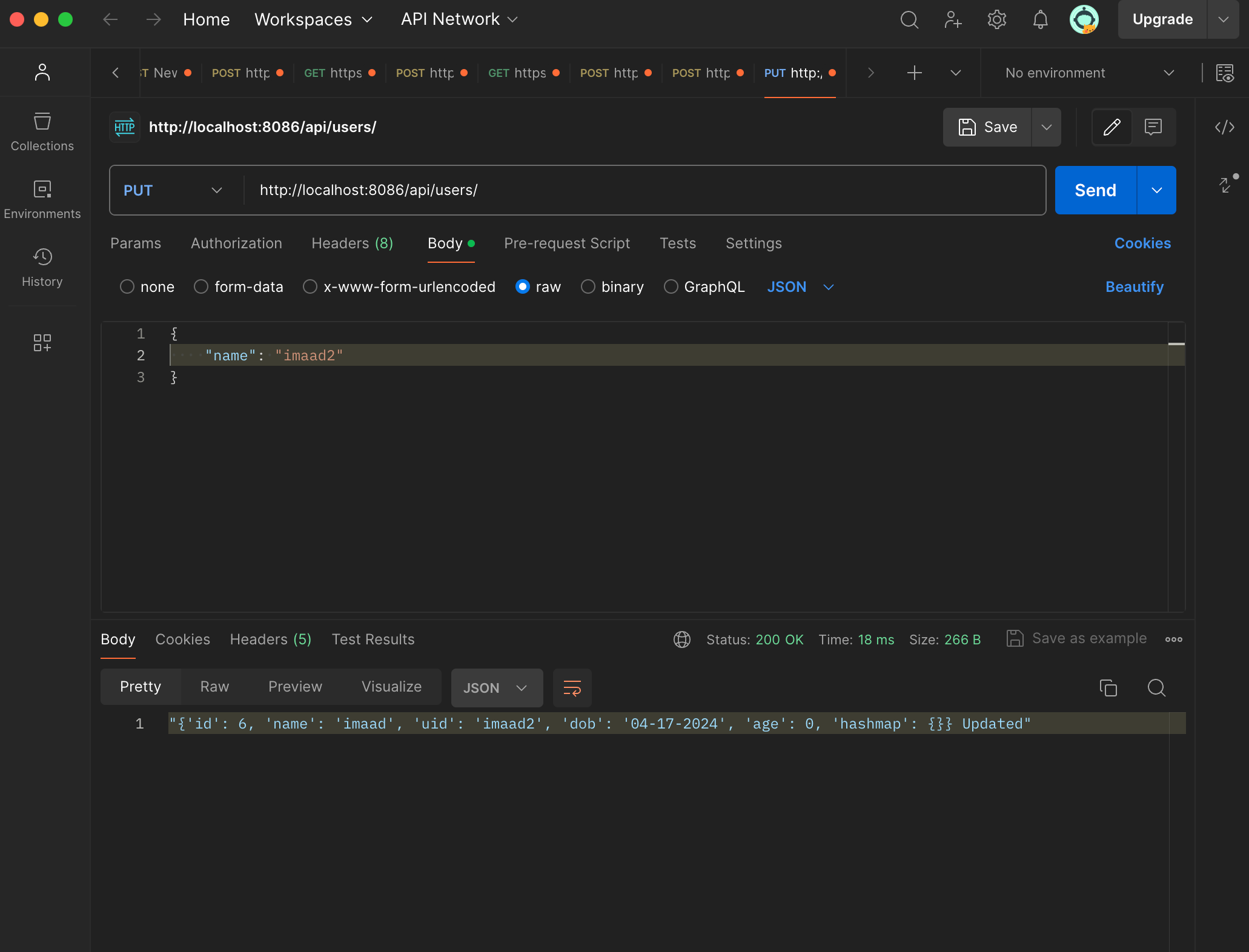Open the Collections sidebar panel
The image size is (1249, 952).
point(42,132)
